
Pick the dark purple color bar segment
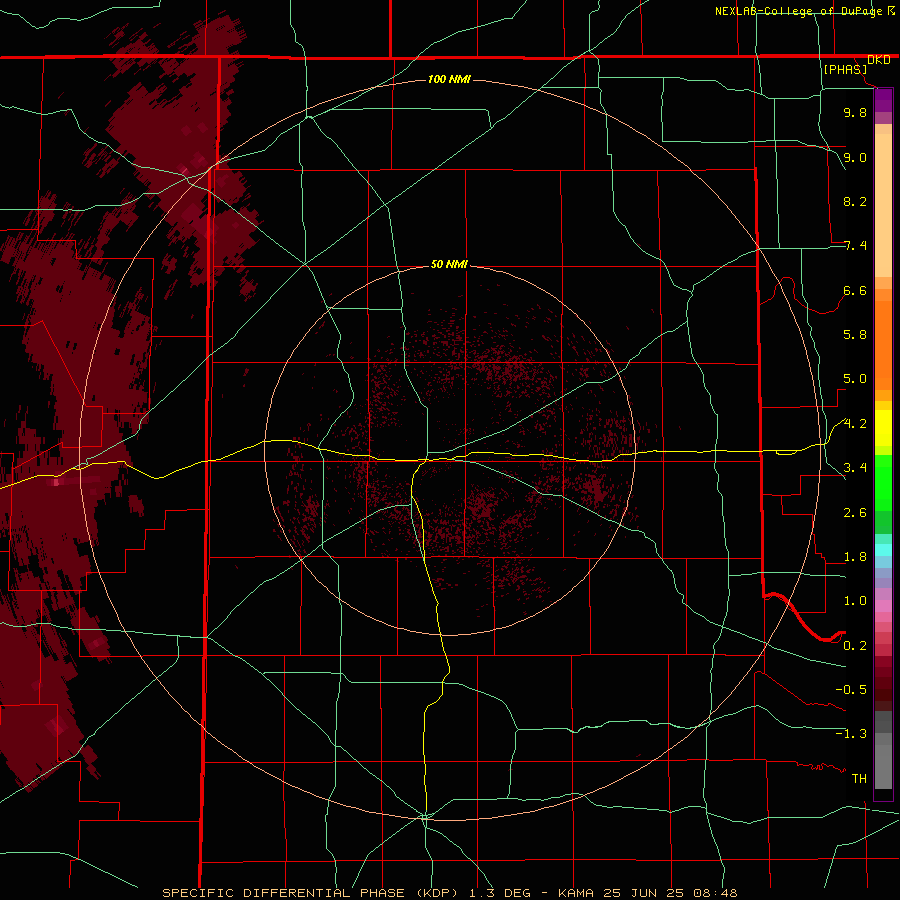coord(883,100)
